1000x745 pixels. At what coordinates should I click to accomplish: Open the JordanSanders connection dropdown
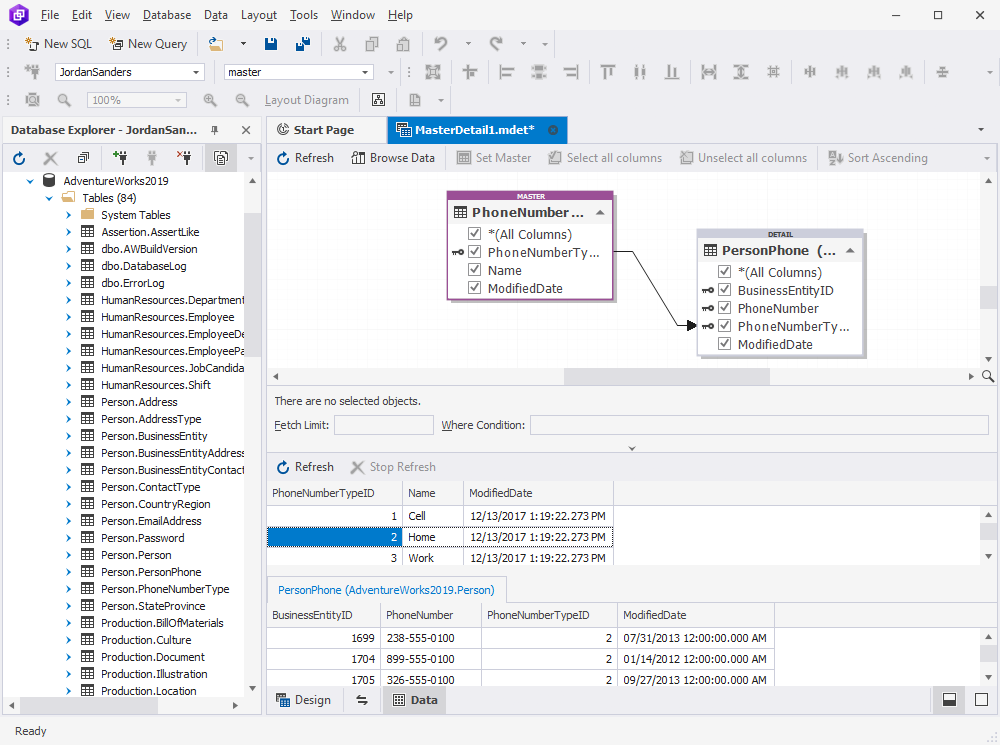tap(196, 72)
